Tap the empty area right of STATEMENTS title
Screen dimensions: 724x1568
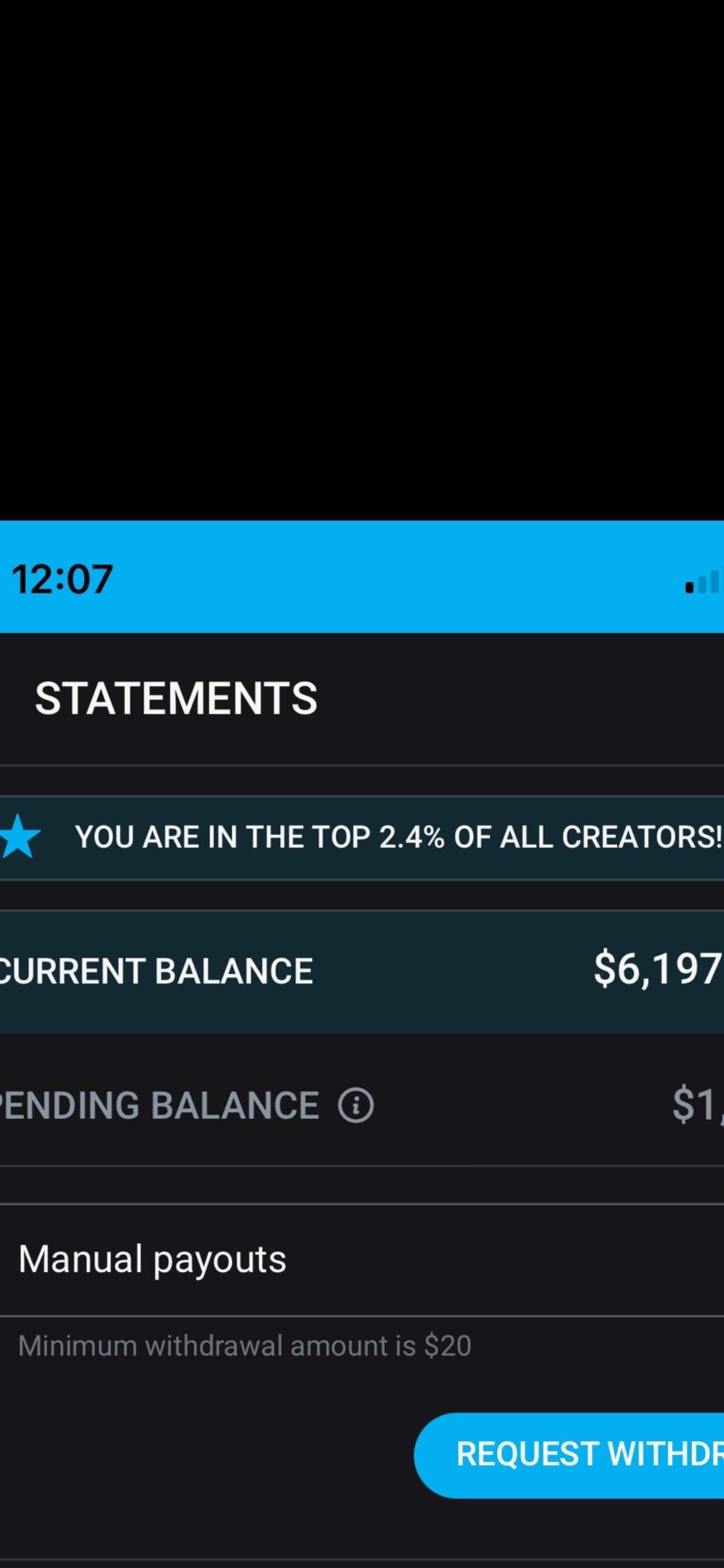520,698
